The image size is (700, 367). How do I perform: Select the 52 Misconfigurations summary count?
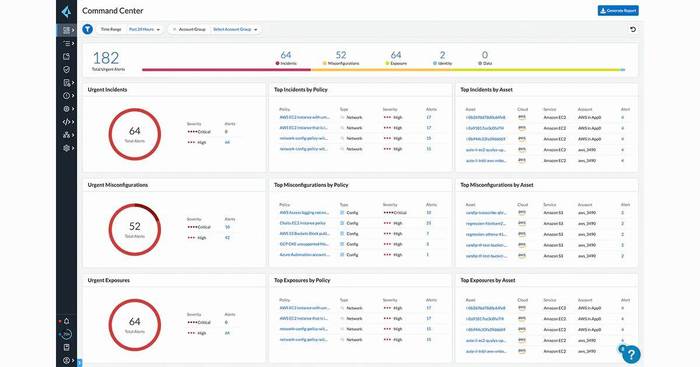click(341, 55)
